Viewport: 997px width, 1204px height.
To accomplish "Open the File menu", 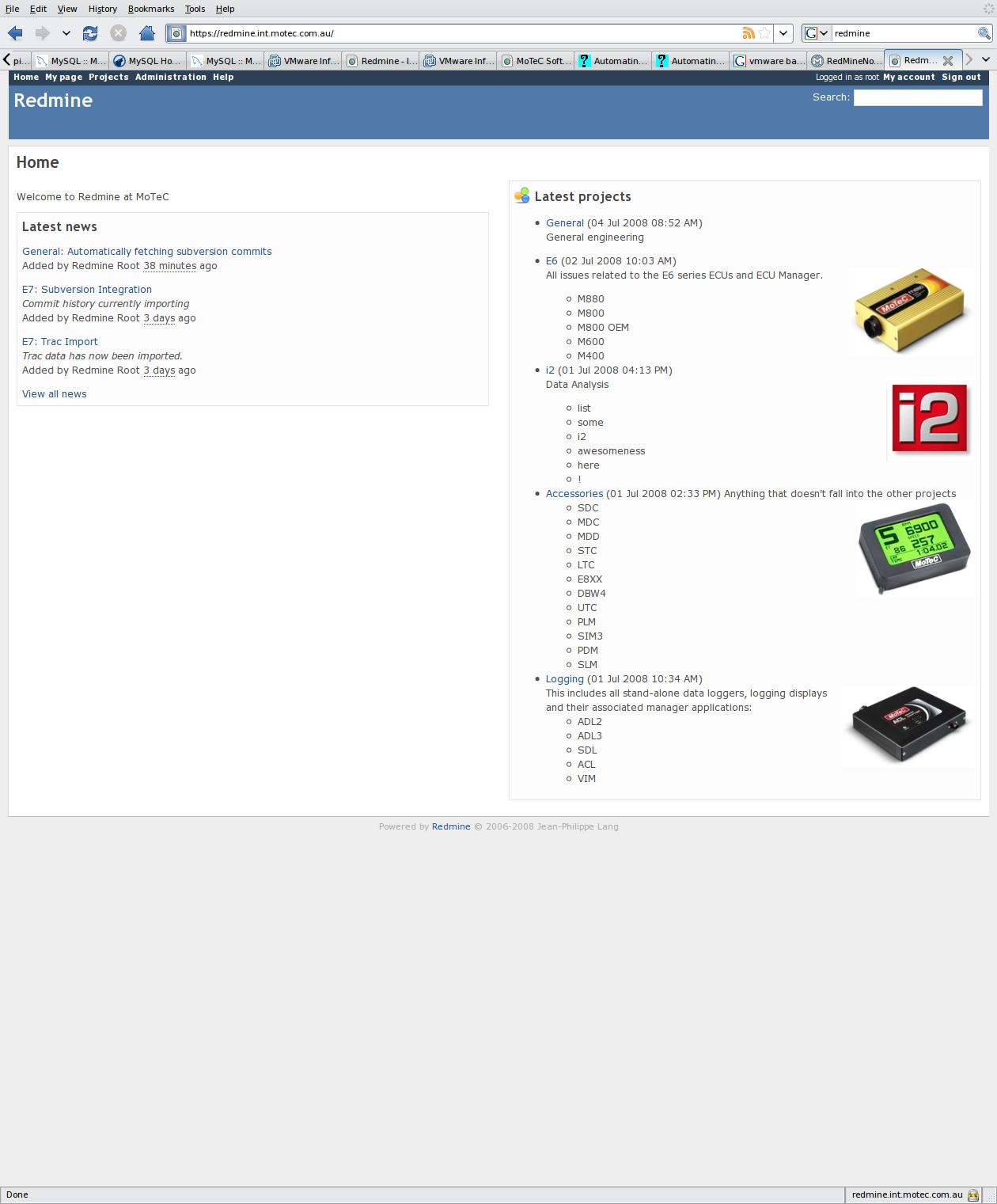I will (13, 9).
